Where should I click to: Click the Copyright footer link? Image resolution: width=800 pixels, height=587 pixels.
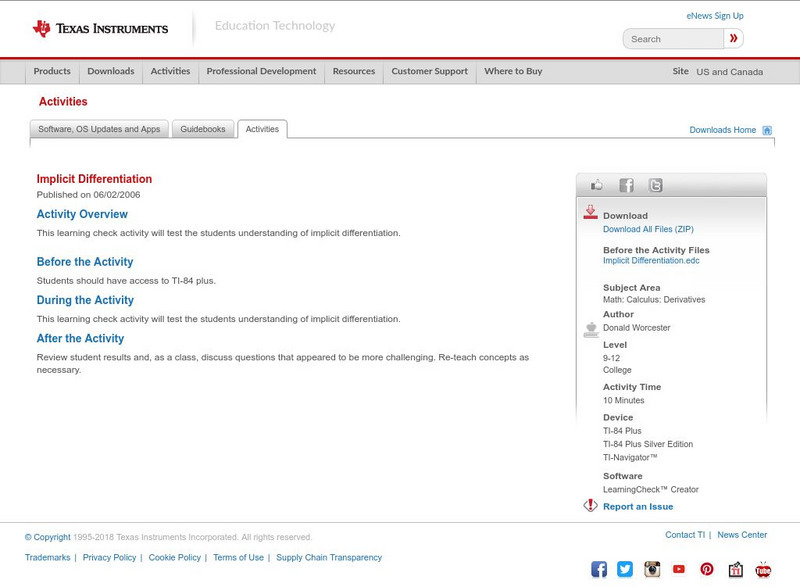point(47,537)
